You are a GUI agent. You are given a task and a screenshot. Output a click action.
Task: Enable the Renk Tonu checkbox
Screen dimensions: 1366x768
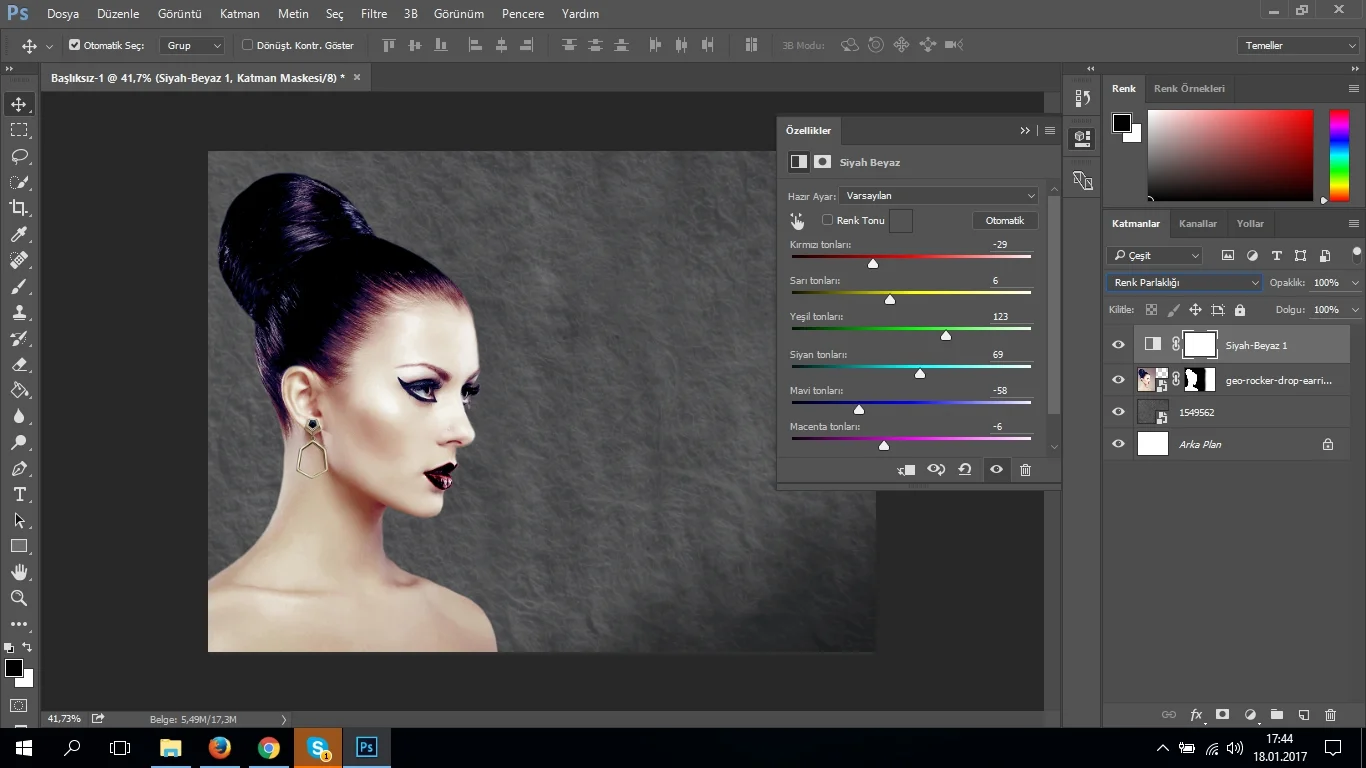828,220
